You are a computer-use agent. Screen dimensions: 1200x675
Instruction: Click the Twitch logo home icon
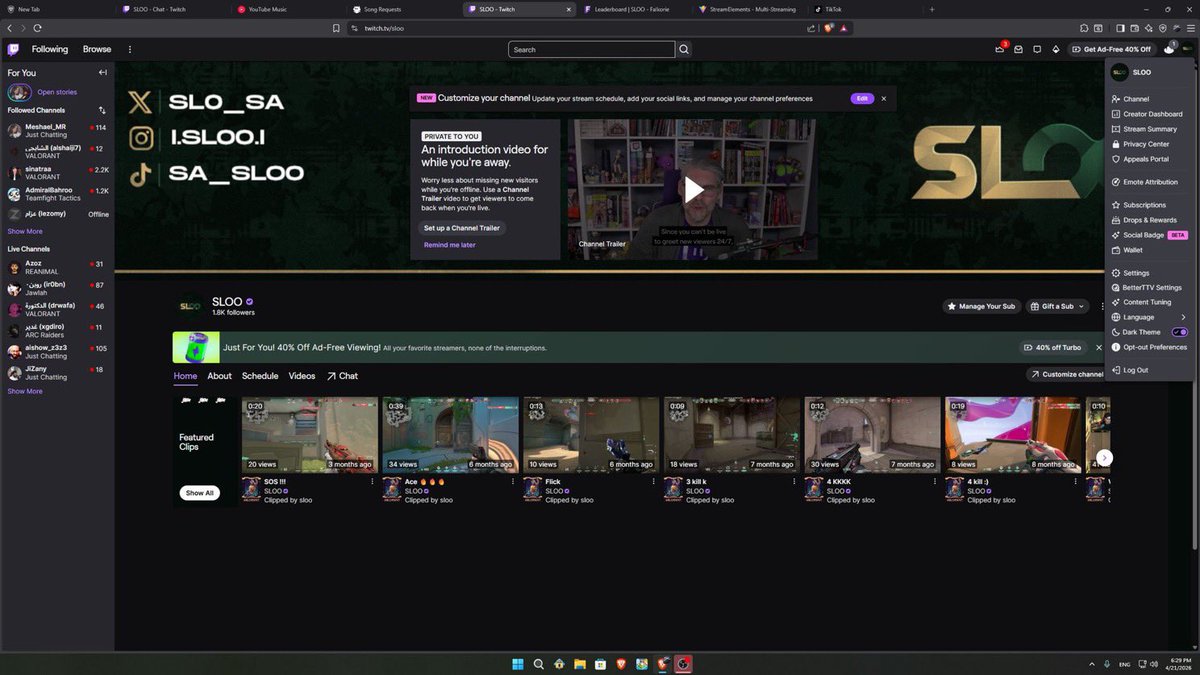click(x=13, y=49)
